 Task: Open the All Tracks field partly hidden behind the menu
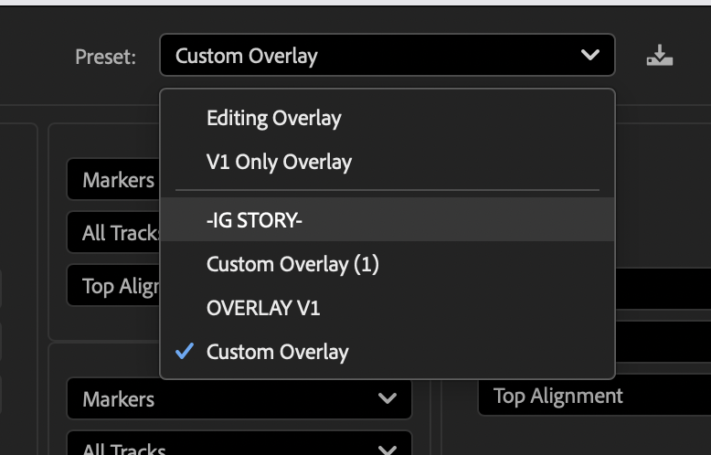pyautogui.click(x=113, y=233)
